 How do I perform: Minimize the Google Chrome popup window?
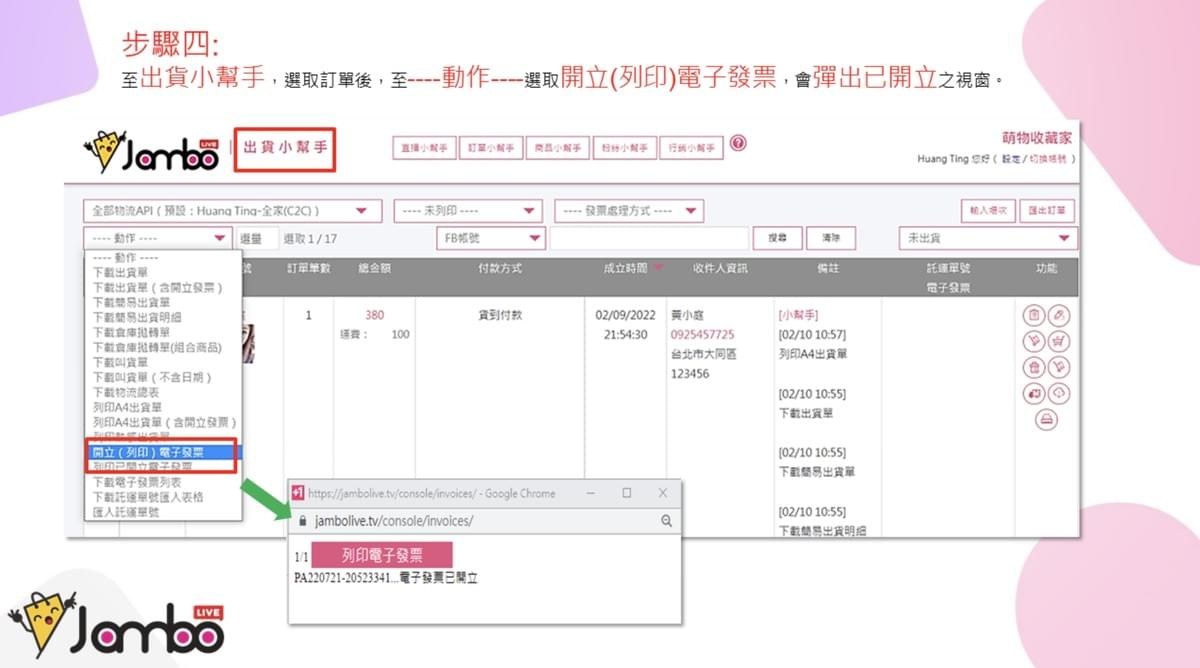(591, 493)
